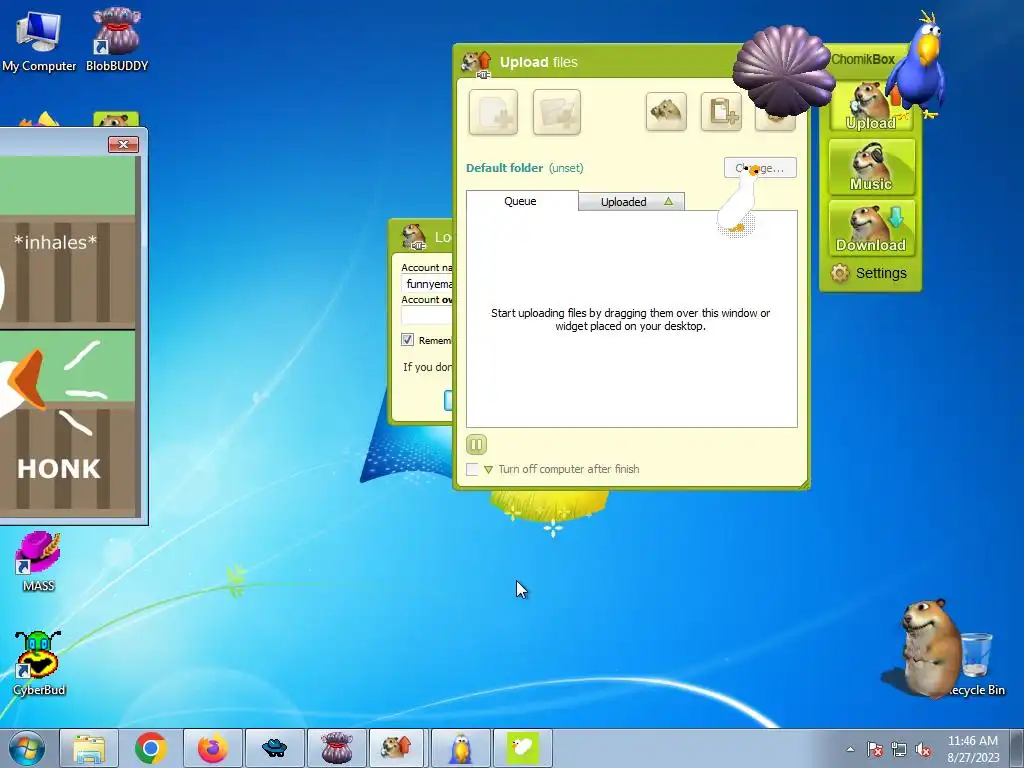Click the taskbar clock showing 11:46 AM
Viewport: 1024px width, 768px height.
click(x=973, y=748)
